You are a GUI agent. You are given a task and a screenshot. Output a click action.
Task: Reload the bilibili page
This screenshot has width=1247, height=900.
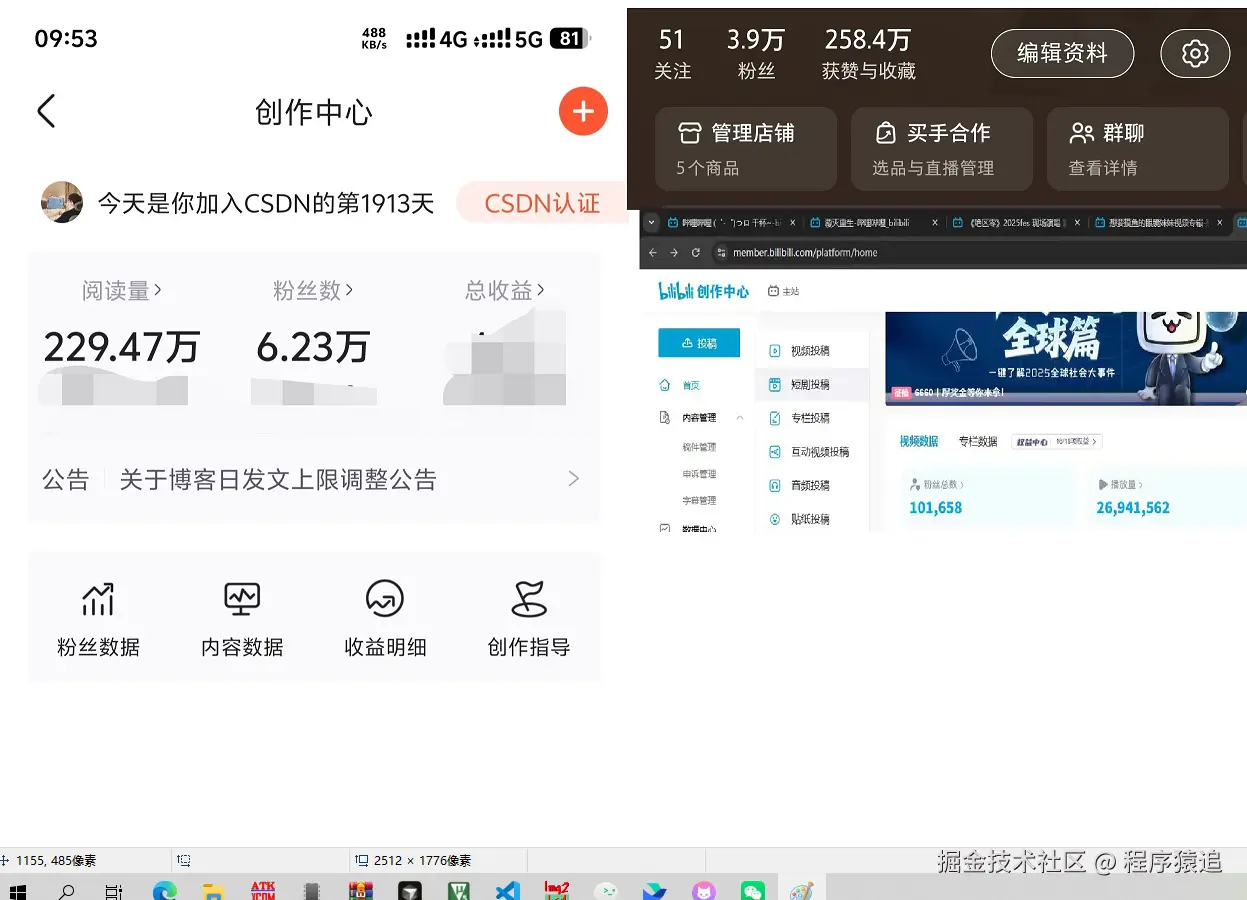click(x=696, y=252)
